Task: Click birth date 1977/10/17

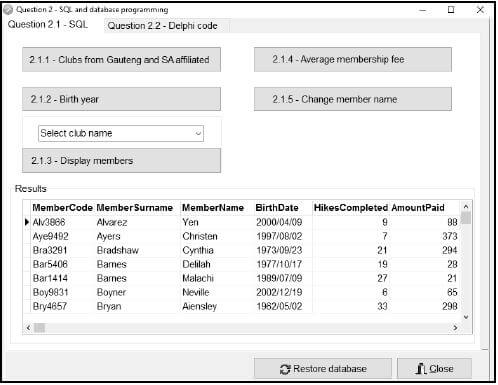Action: point(279,264)
